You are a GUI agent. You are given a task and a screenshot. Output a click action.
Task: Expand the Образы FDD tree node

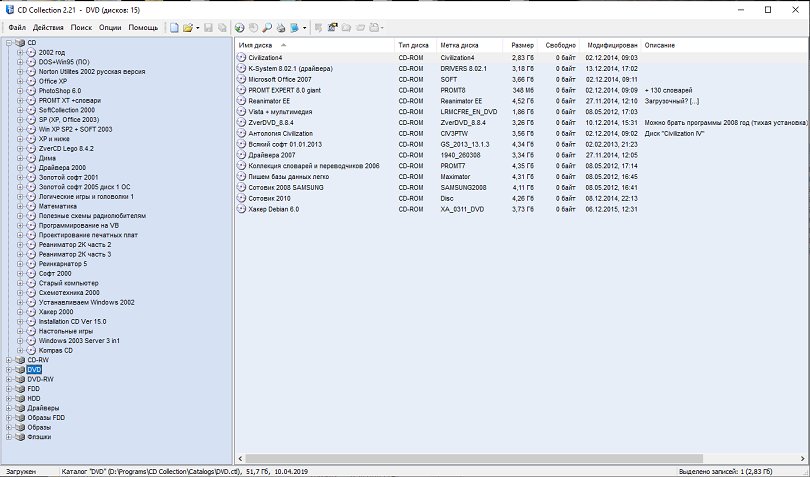tap(9, 418)
